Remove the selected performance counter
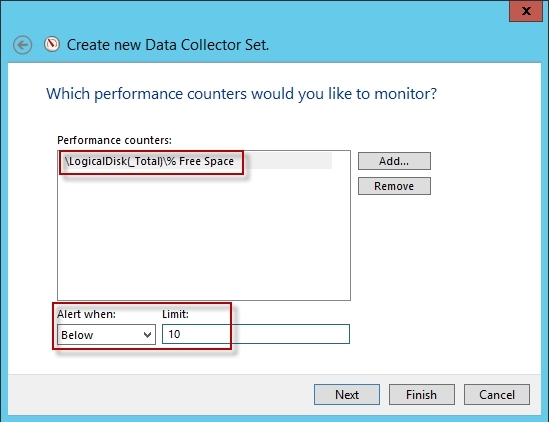549x422 pixels. pyautogui.click(x=394, y=186)
